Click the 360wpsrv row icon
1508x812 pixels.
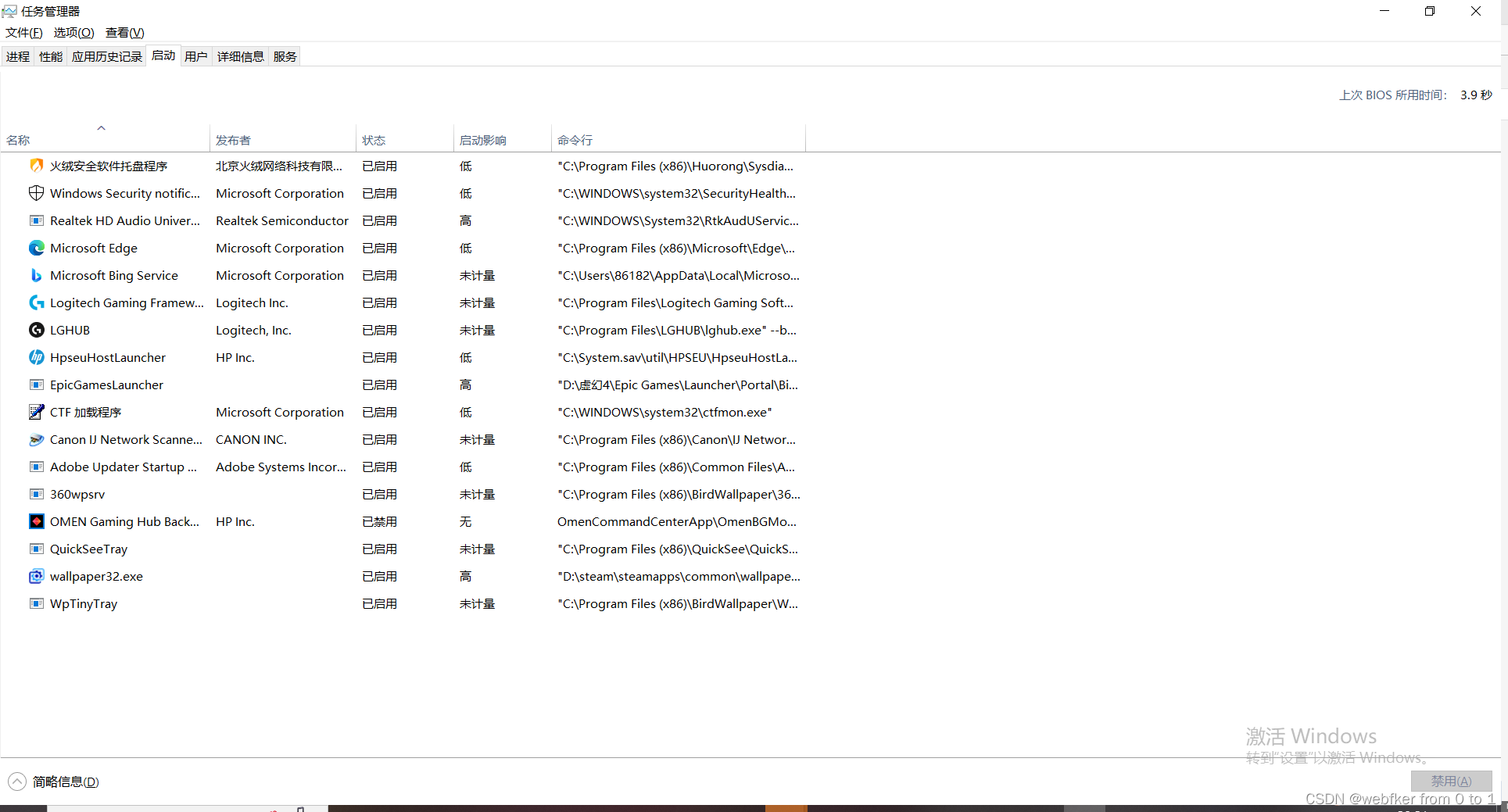(36, 494)
